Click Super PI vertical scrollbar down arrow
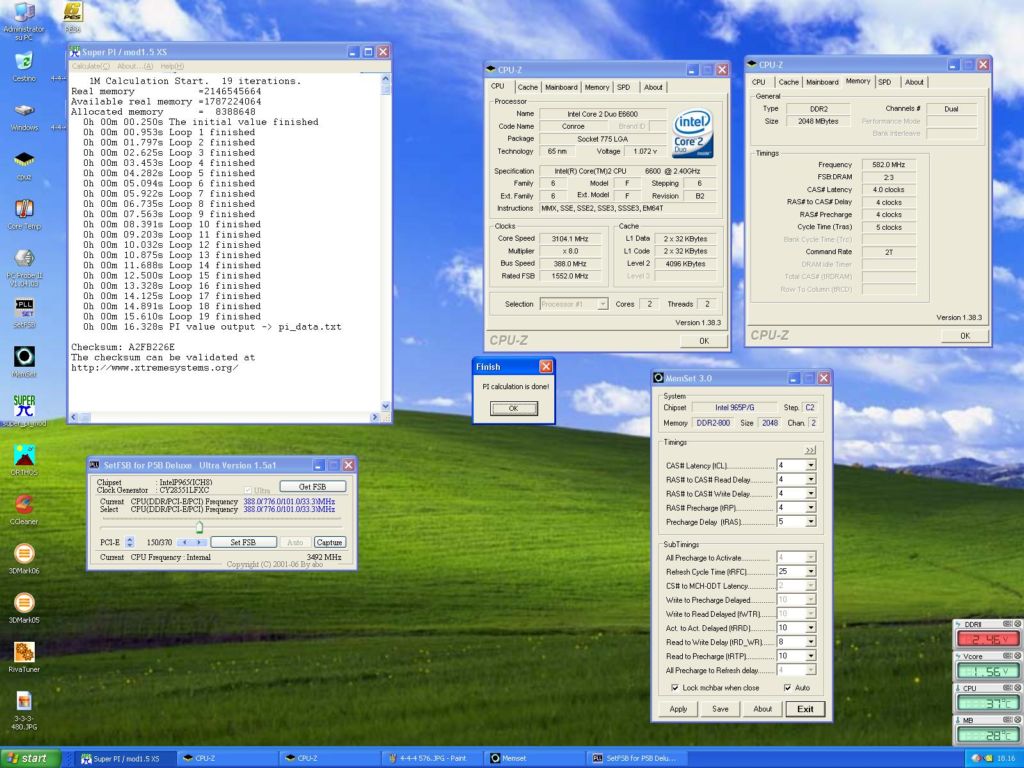Viewport: 1024px width, 768px height. (385, 406)
